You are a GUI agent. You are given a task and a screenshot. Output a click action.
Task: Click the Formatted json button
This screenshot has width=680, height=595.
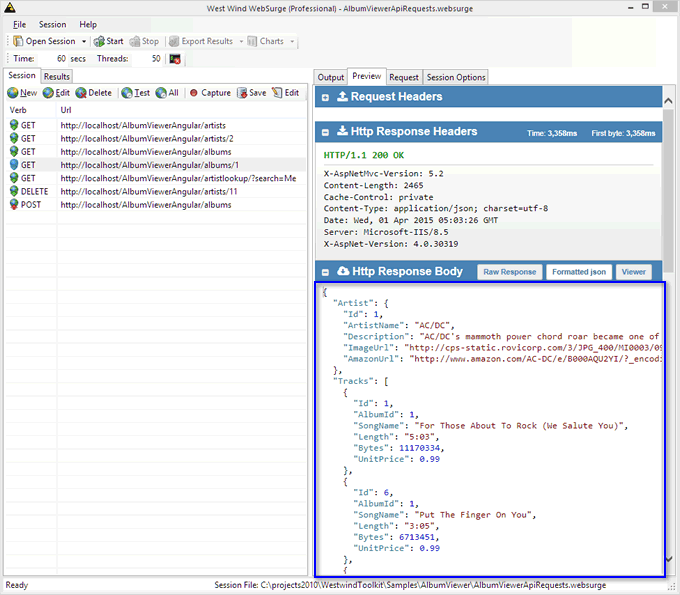coord(578,271)
